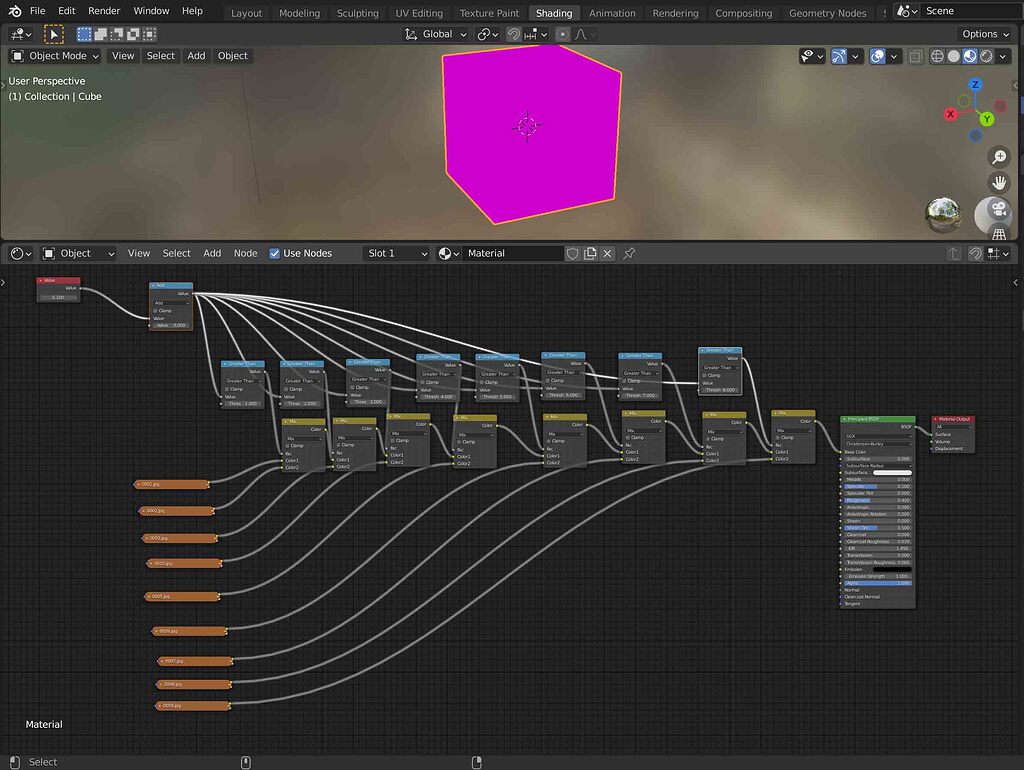Switch to the Geometry Nodes workspace tab

827,13
